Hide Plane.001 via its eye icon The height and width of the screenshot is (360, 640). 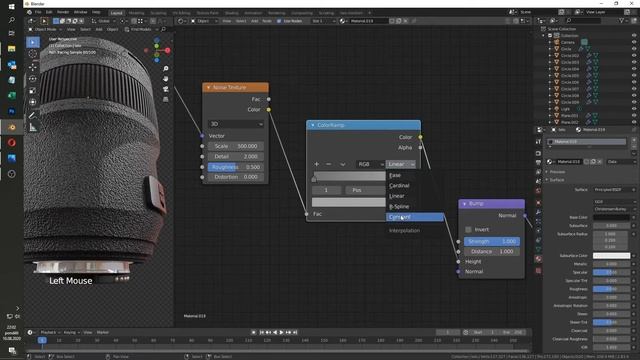coord(634,116)
